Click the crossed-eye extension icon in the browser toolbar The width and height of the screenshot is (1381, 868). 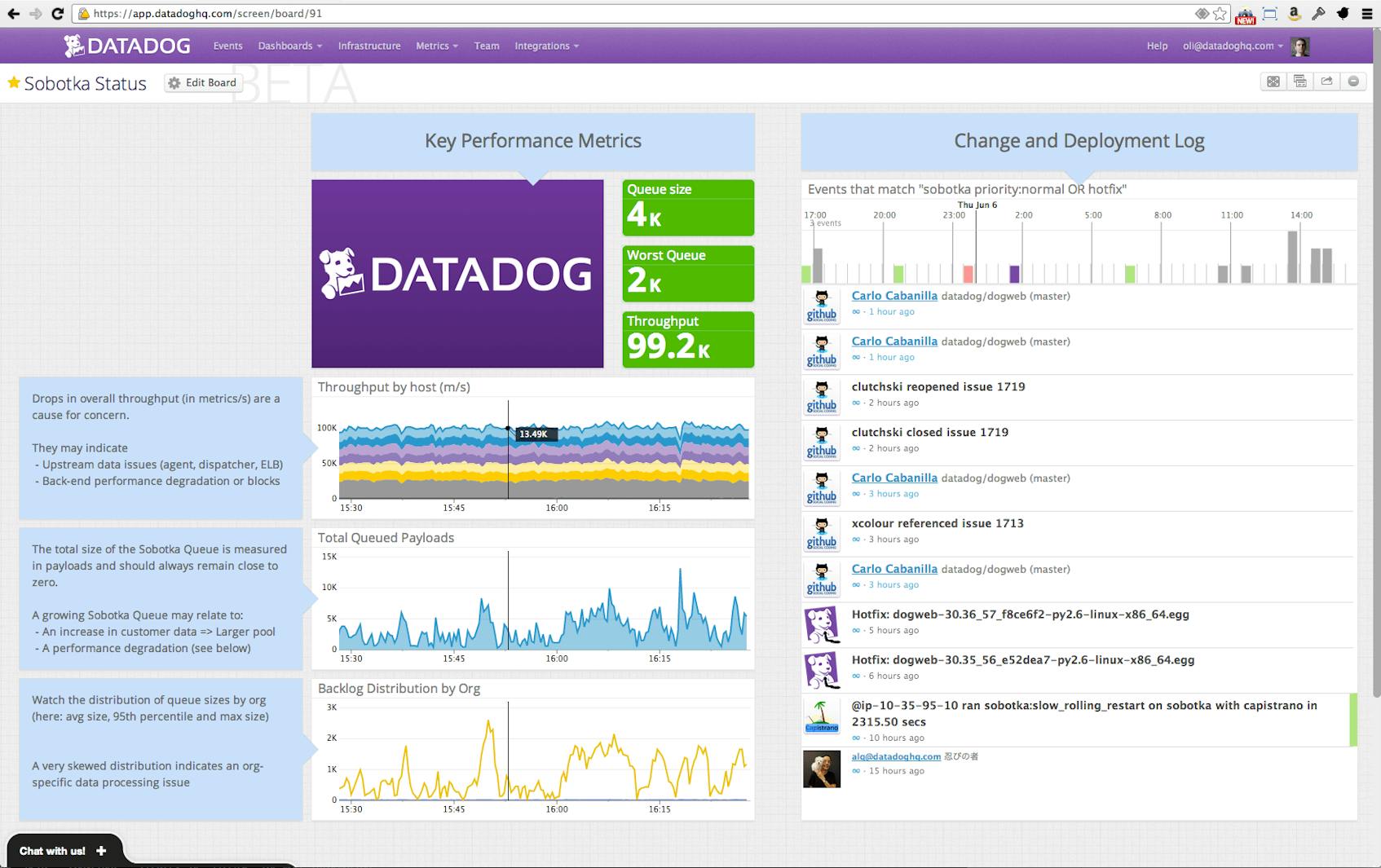click(x=1201, y=13)
